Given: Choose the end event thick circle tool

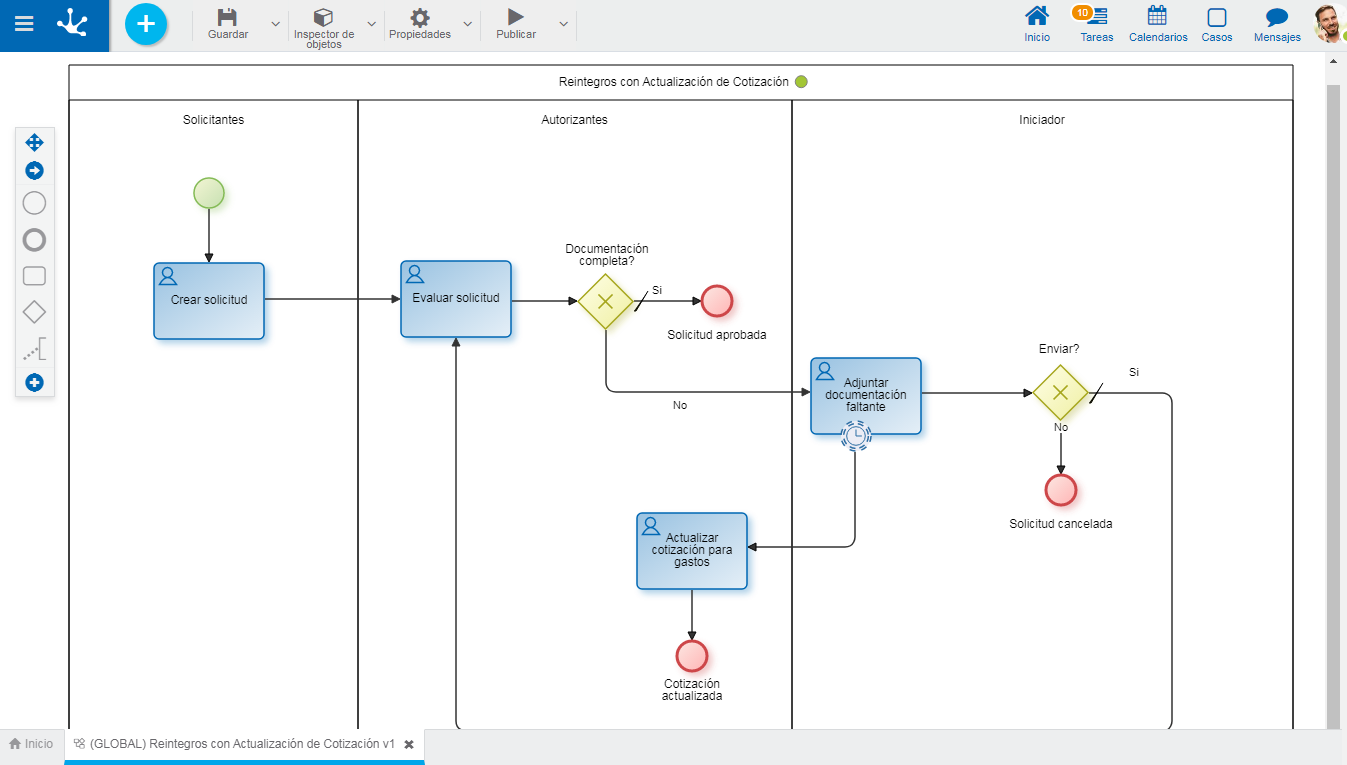Looking at the screenshot, I should [34, 240].
